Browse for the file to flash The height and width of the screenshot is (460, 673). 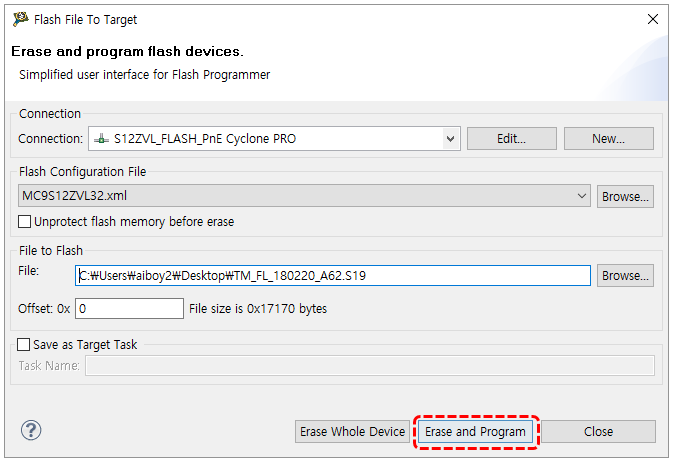626,275
